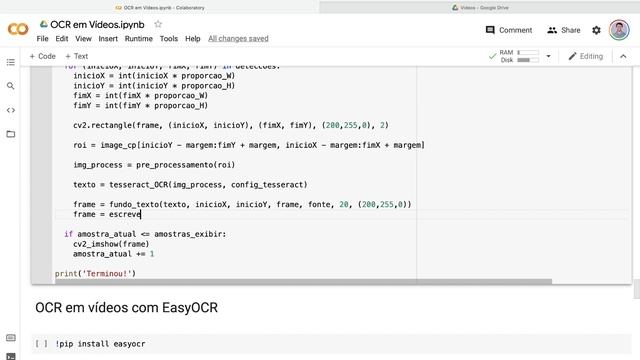The width and height of the screenshot is (640, 360).
Task: Open the code snippets panel
Action: coord(11,110)
